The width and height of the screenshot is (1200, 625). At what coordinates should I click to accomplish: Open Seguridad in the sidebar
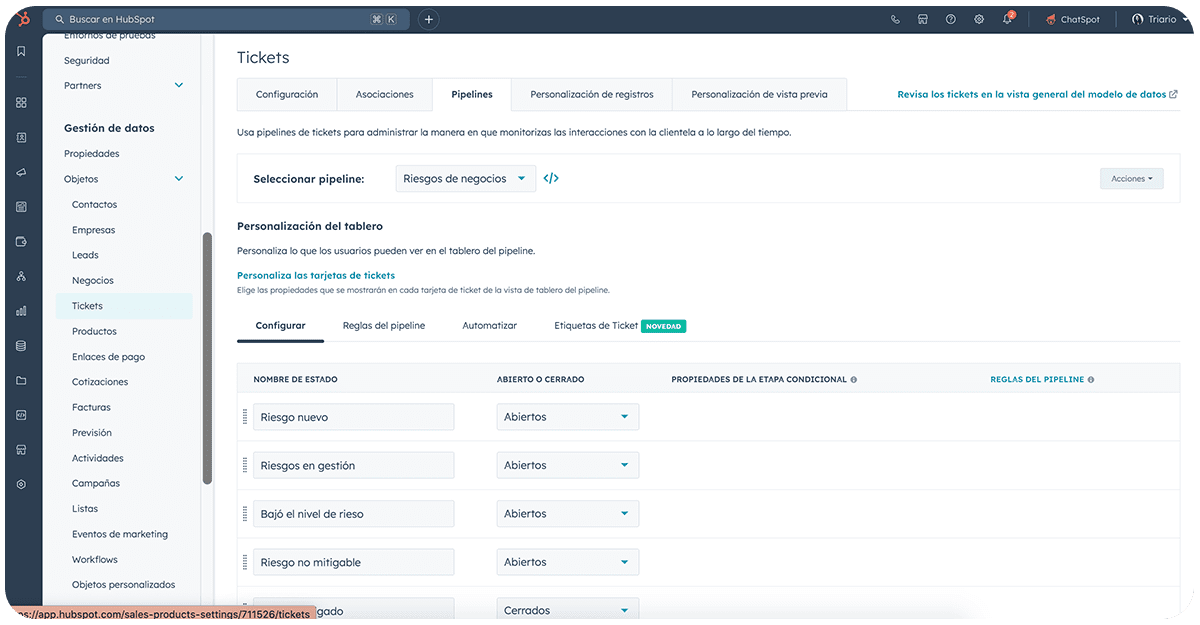[87, 60]
